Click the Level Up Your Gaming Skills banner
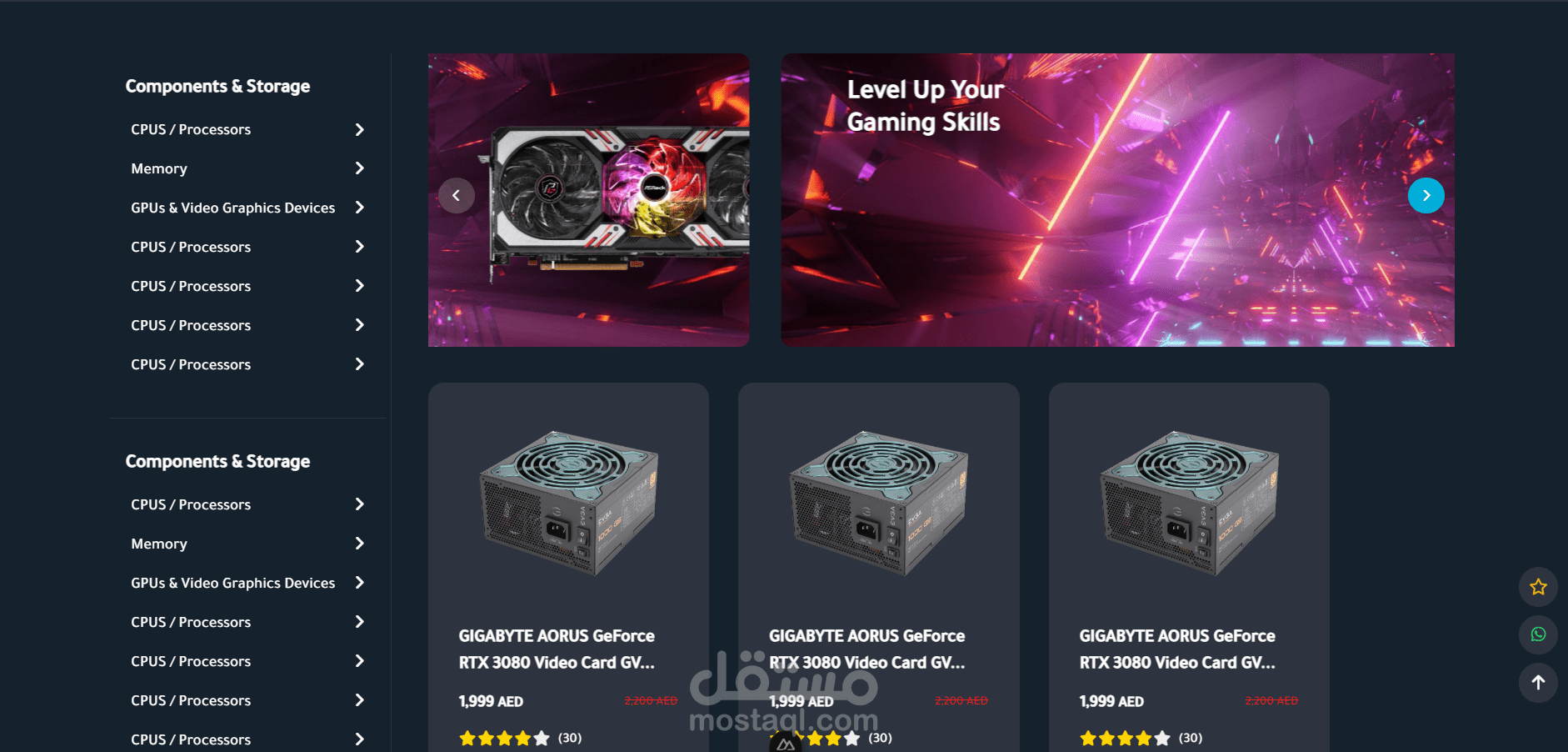Viewport: 1568px width, 752px height. 1117,200
